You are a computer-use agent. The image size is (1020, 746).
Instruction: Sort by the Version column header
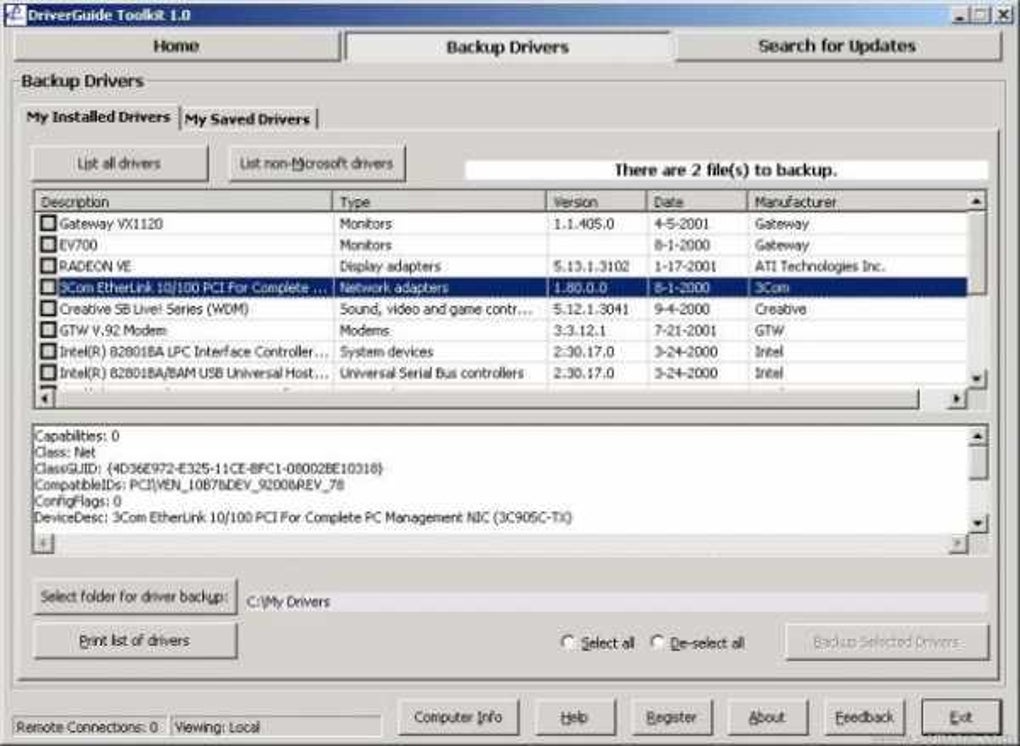tap(597, 202)
